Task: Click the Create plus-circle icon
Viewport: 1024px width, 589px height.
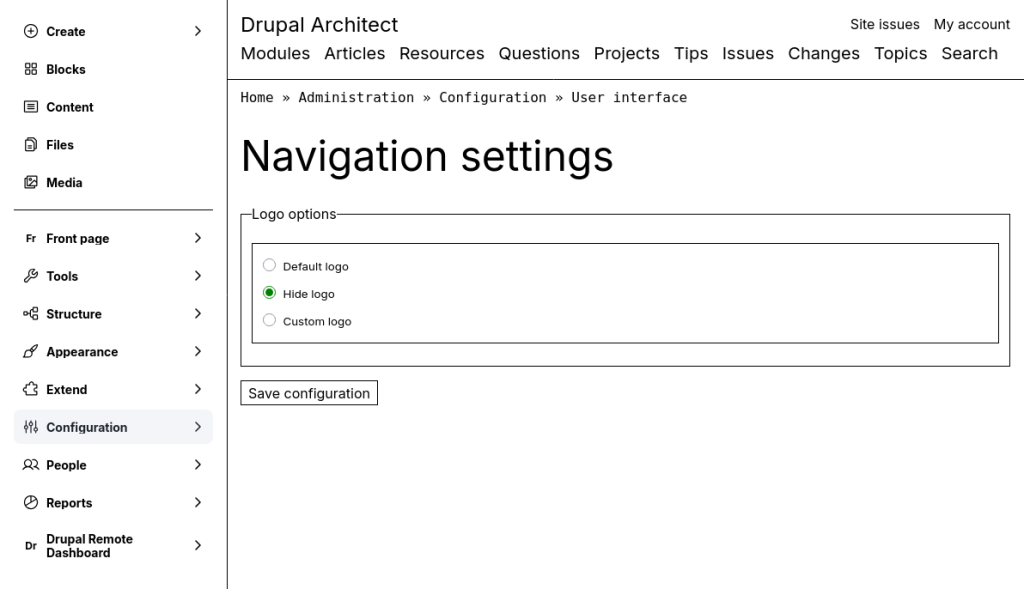Action: [31, 31]
